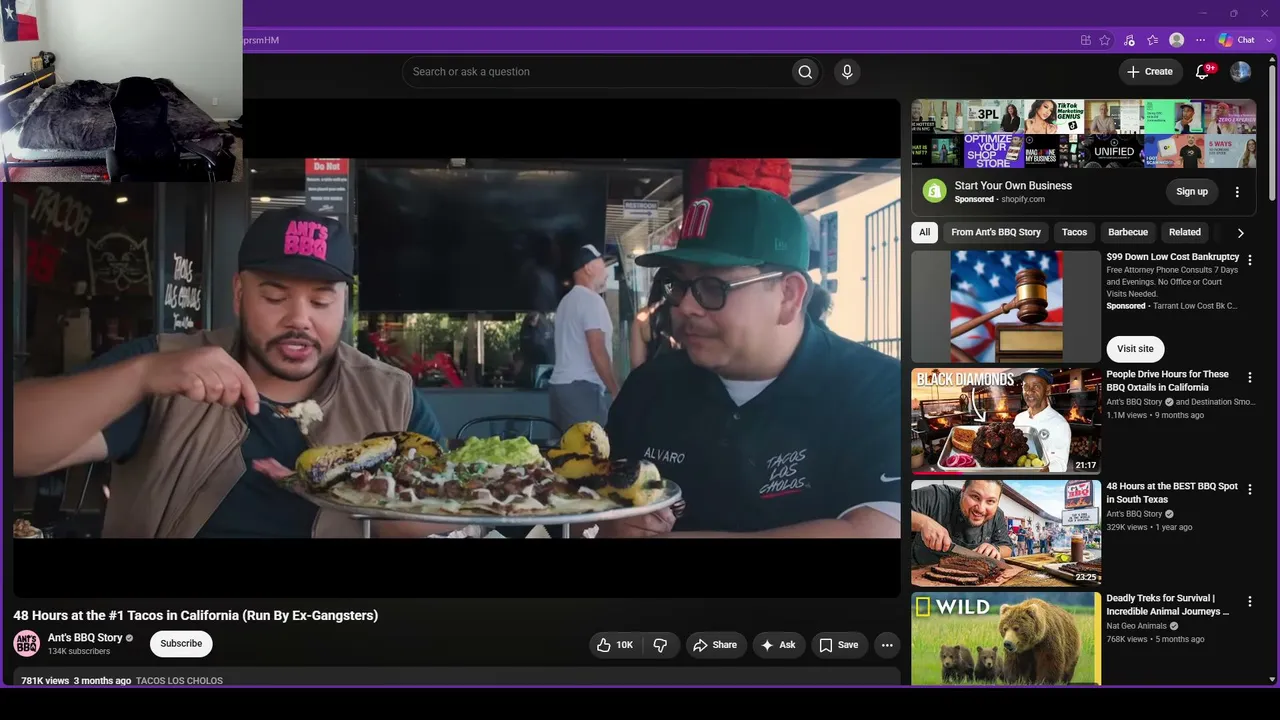
Task: Dislike the video with thumbs down
Action: tap(660, 645)
